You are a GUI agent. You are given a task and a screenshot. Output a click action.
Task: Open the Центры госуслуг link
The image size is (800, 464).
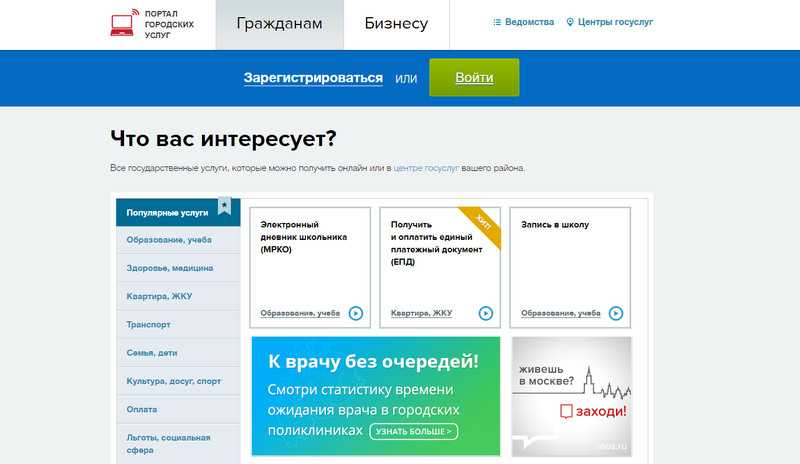click(615, 22)
